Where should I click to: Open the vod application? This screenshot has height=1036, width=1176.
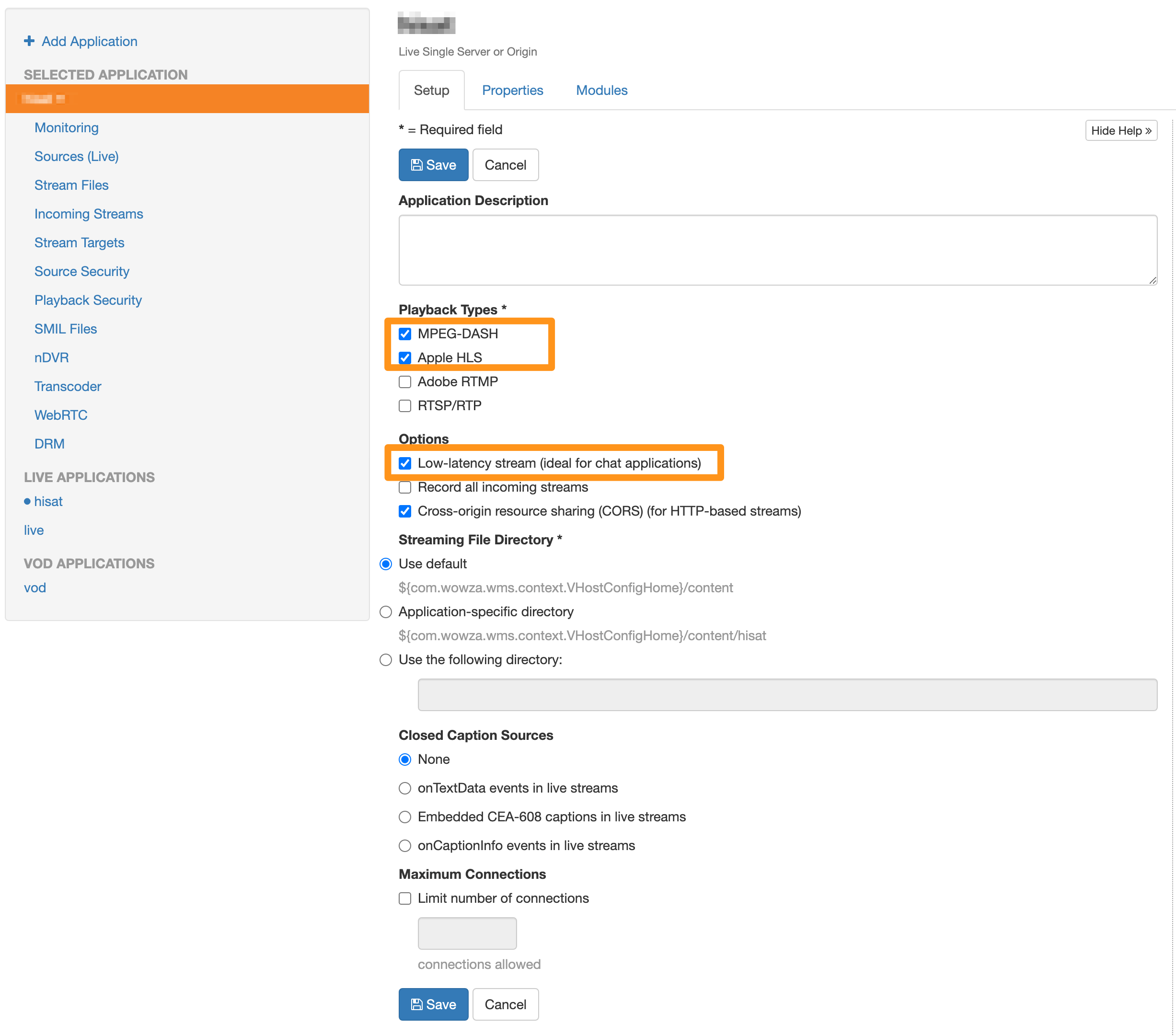[35, 588]
